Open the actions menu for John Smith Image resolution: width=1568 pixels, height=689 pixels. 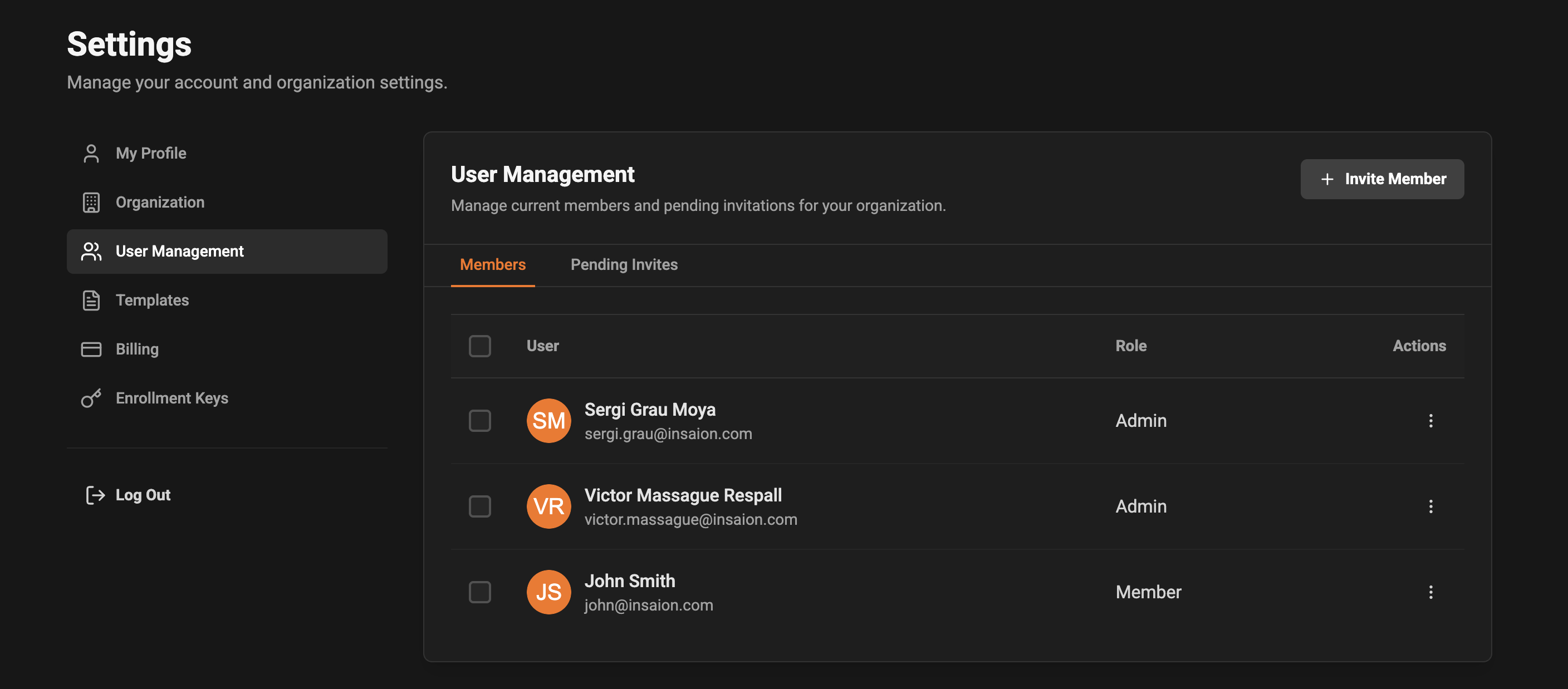coord(1431,592)
